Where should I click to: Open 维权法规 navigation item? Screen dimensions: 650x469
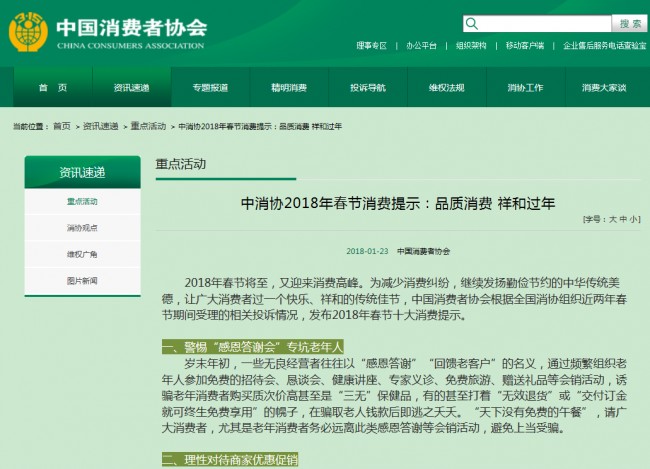[x=446, y=87]
